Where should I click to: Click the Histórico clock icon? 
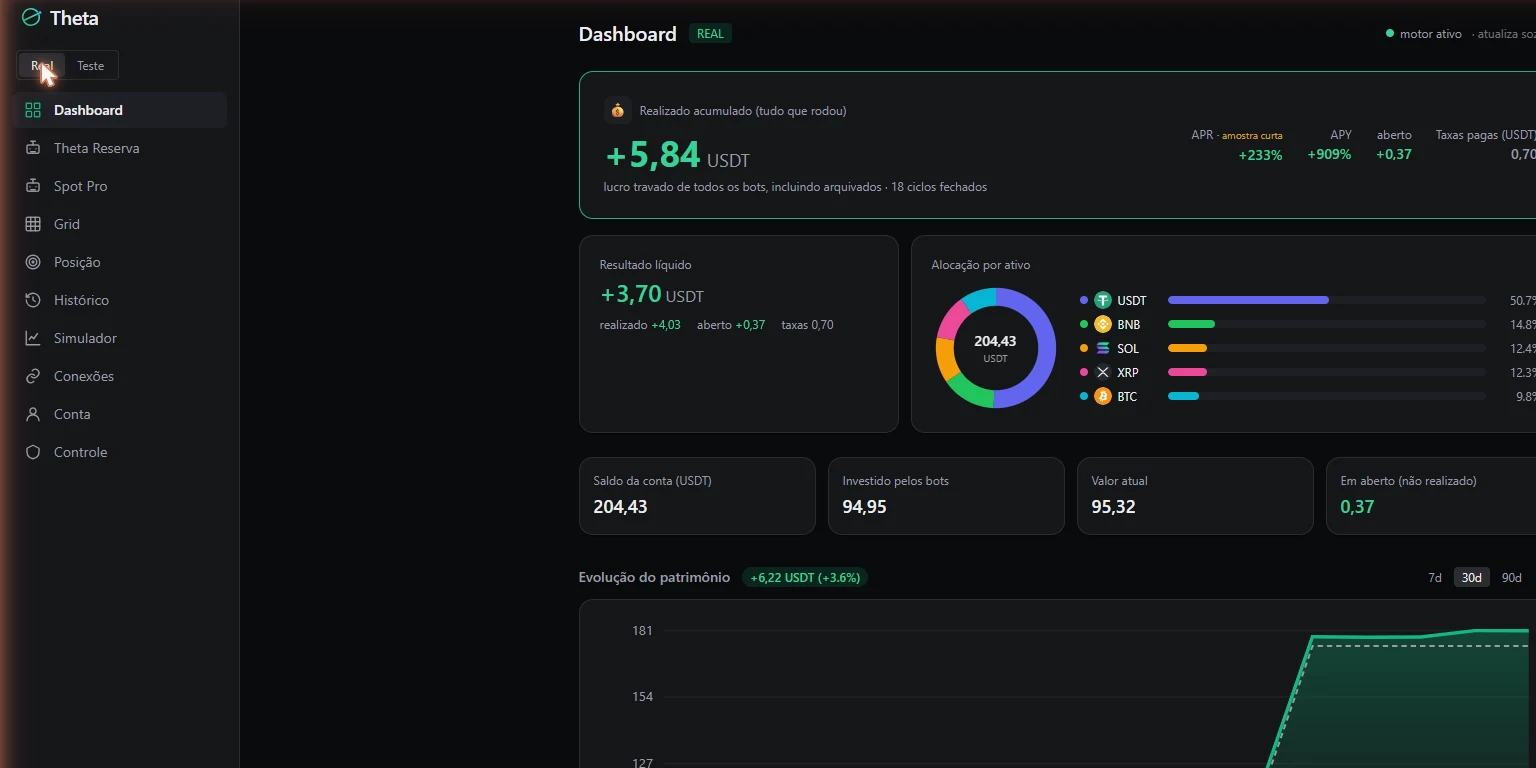pos(33,300)
